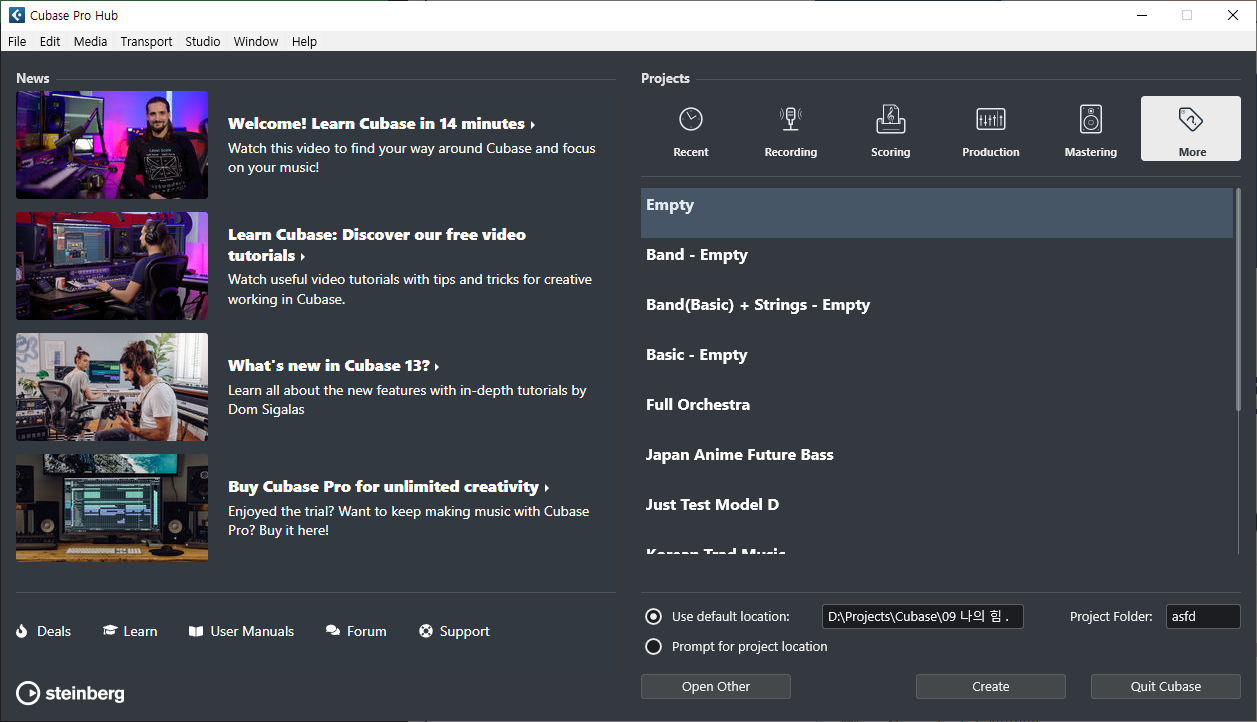
Task: Open the File menu
Action: [17, 41]
